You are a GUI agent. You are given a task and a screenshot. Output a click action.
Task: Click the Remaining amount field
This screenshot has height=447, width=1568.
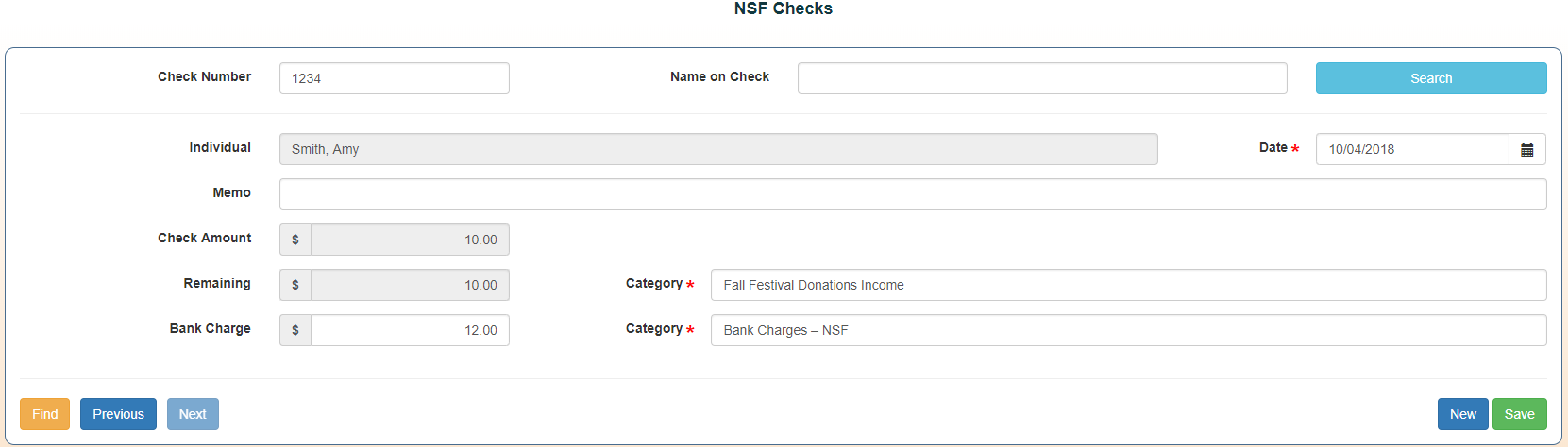[x=410, y=285]
